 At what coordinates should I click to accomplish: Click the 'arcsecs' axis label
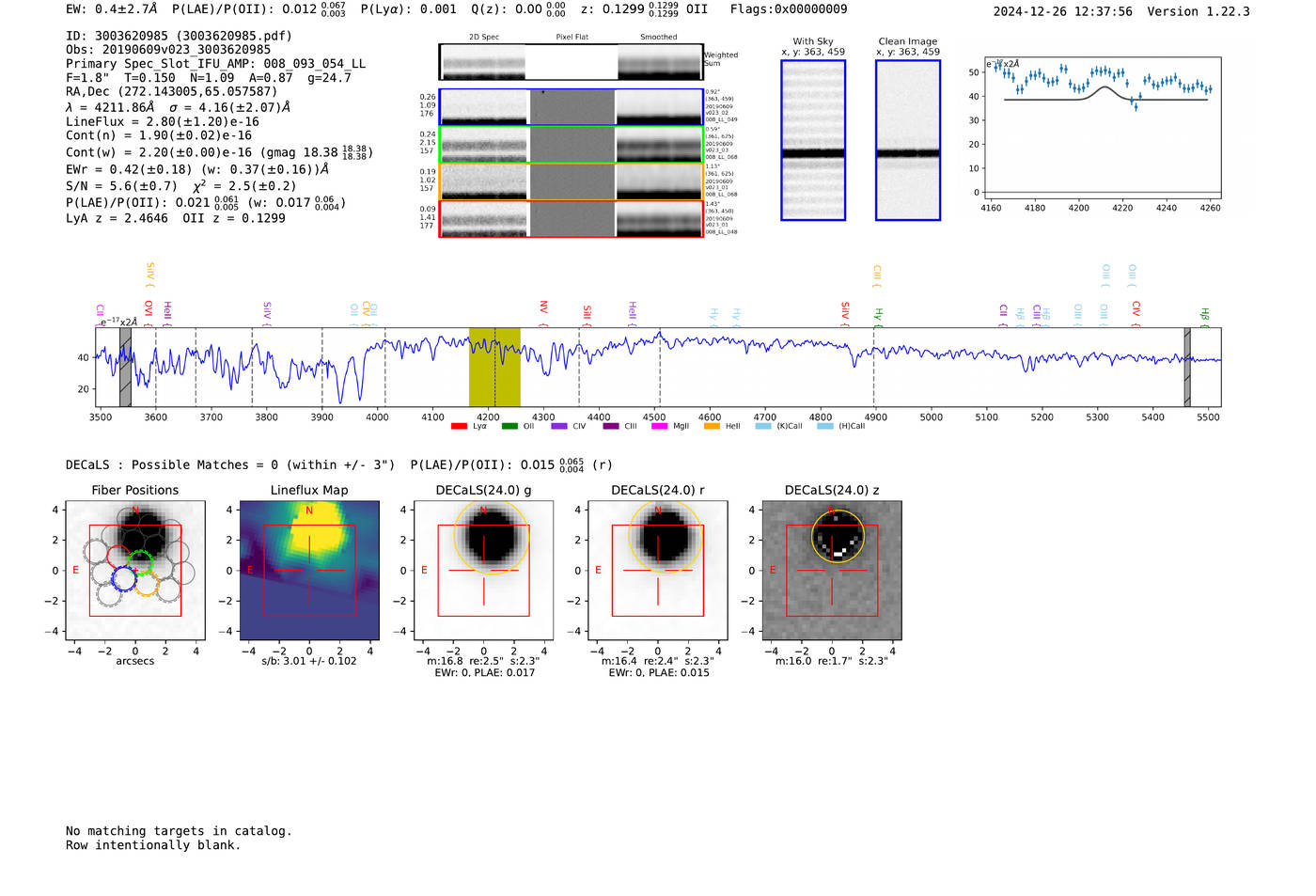pyautogui.click(x=135, y=661)
